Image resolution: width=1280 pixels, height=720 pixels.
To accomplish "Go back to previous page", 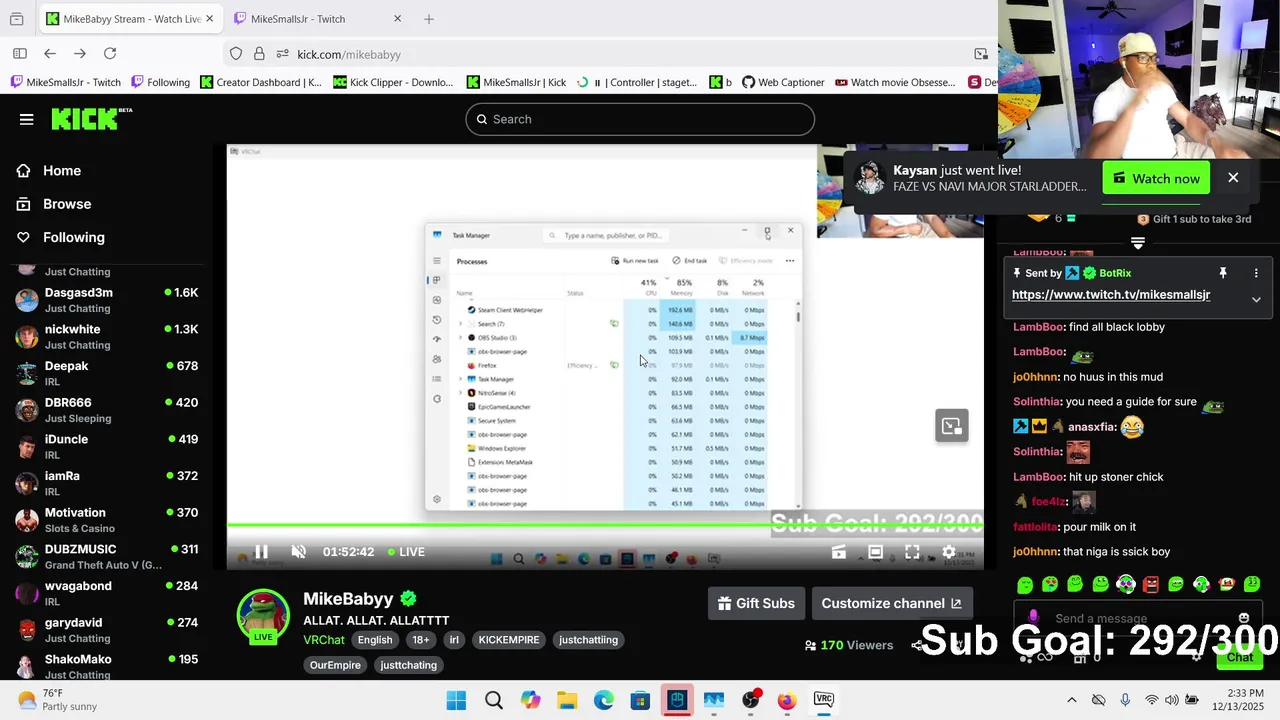I will coord(49,54).
